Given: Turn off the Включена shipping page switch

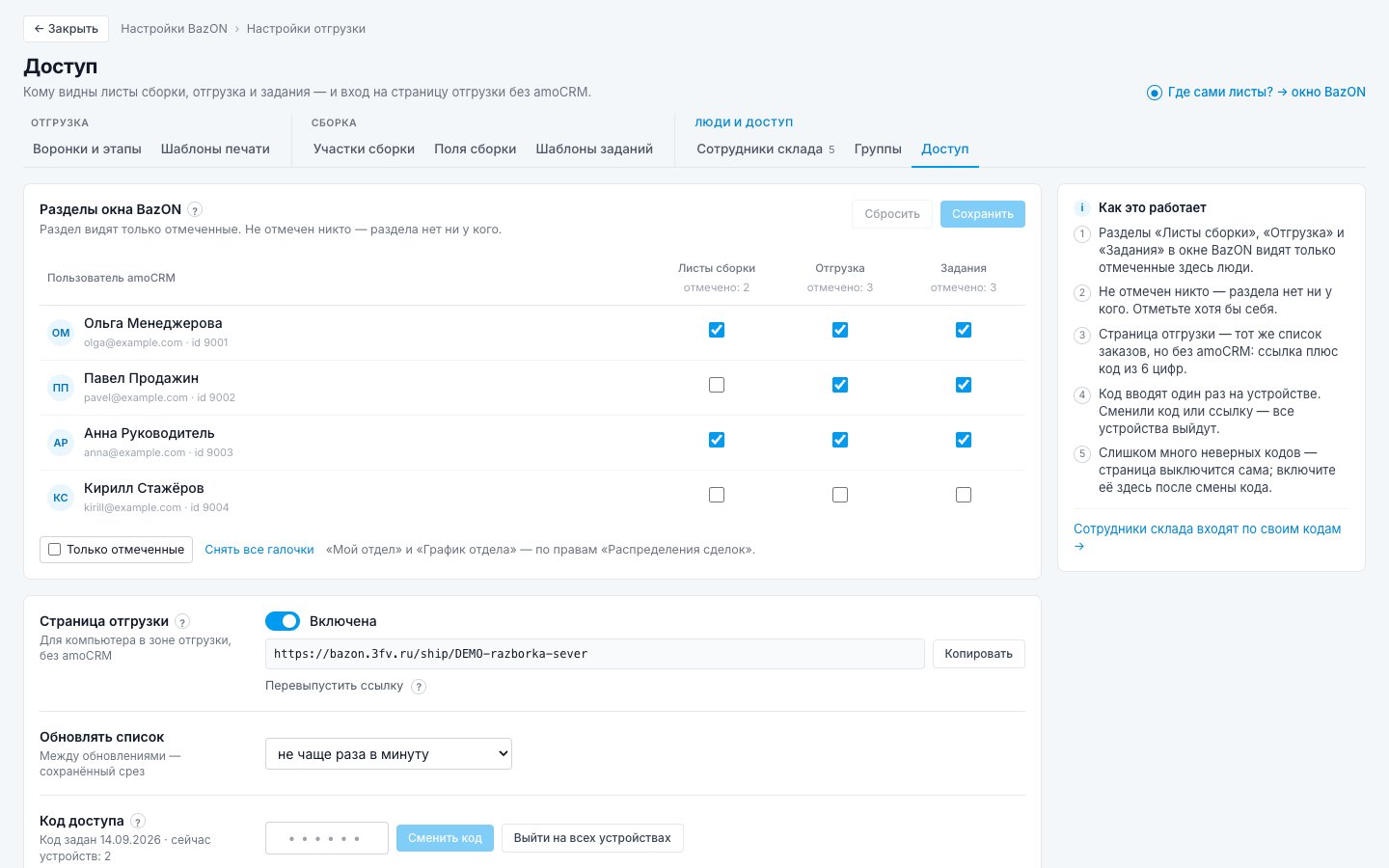Looking at the screenshot, I should coord(283,621).
